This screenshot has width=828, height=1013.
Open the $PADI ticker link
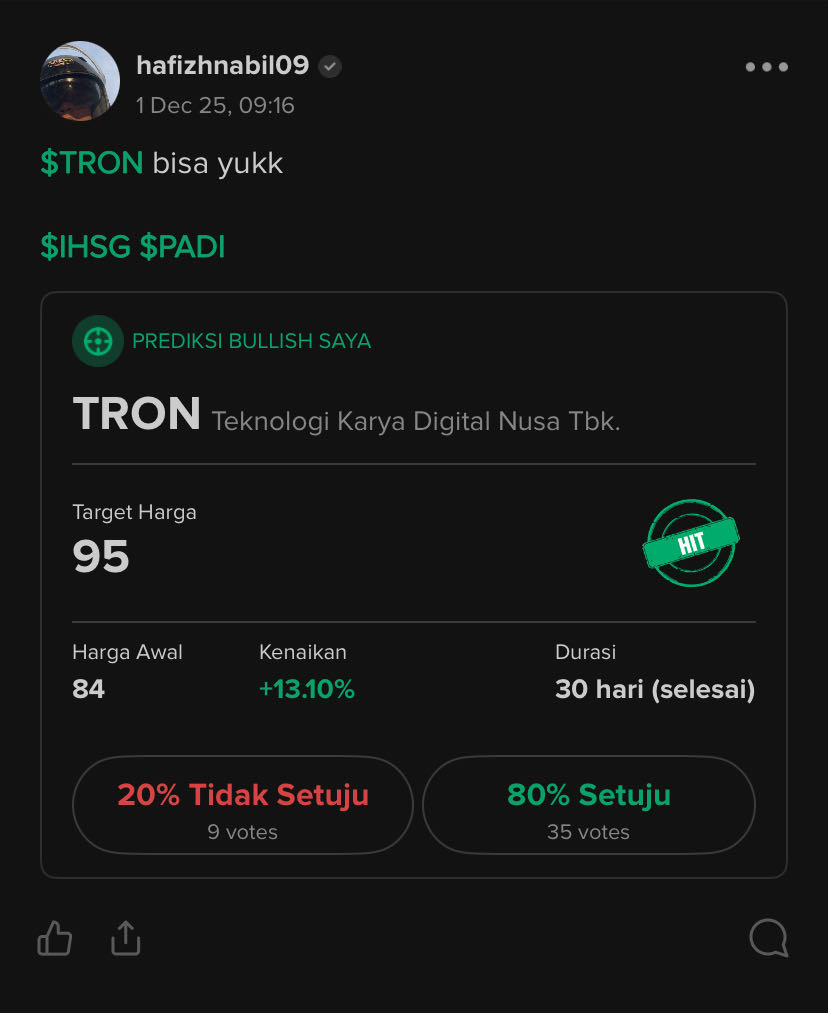coord(182,247)
